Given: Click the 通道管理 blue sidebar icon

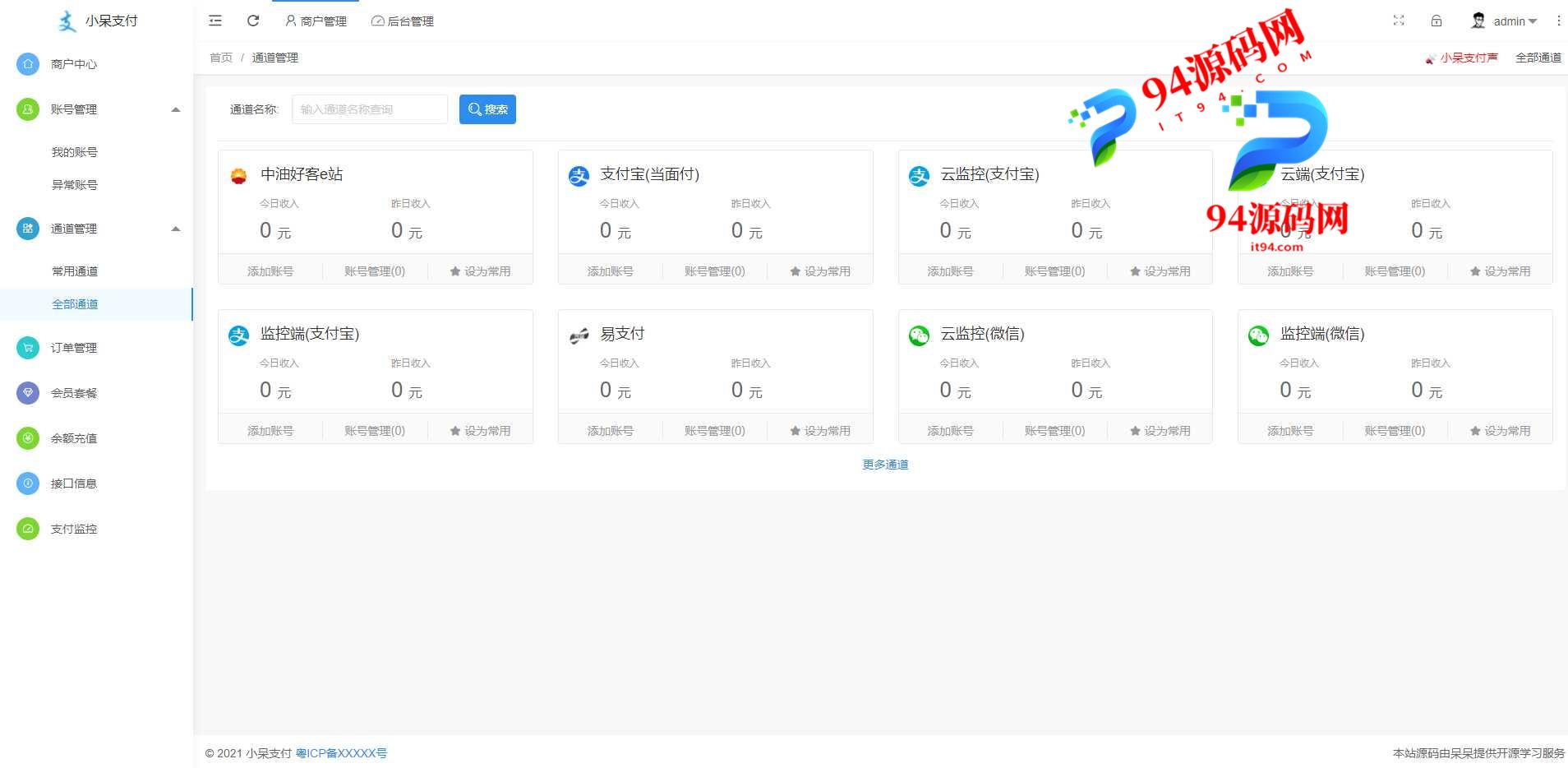Looking at the screenshot, I should pyautogui.click(x=28, y=229).
